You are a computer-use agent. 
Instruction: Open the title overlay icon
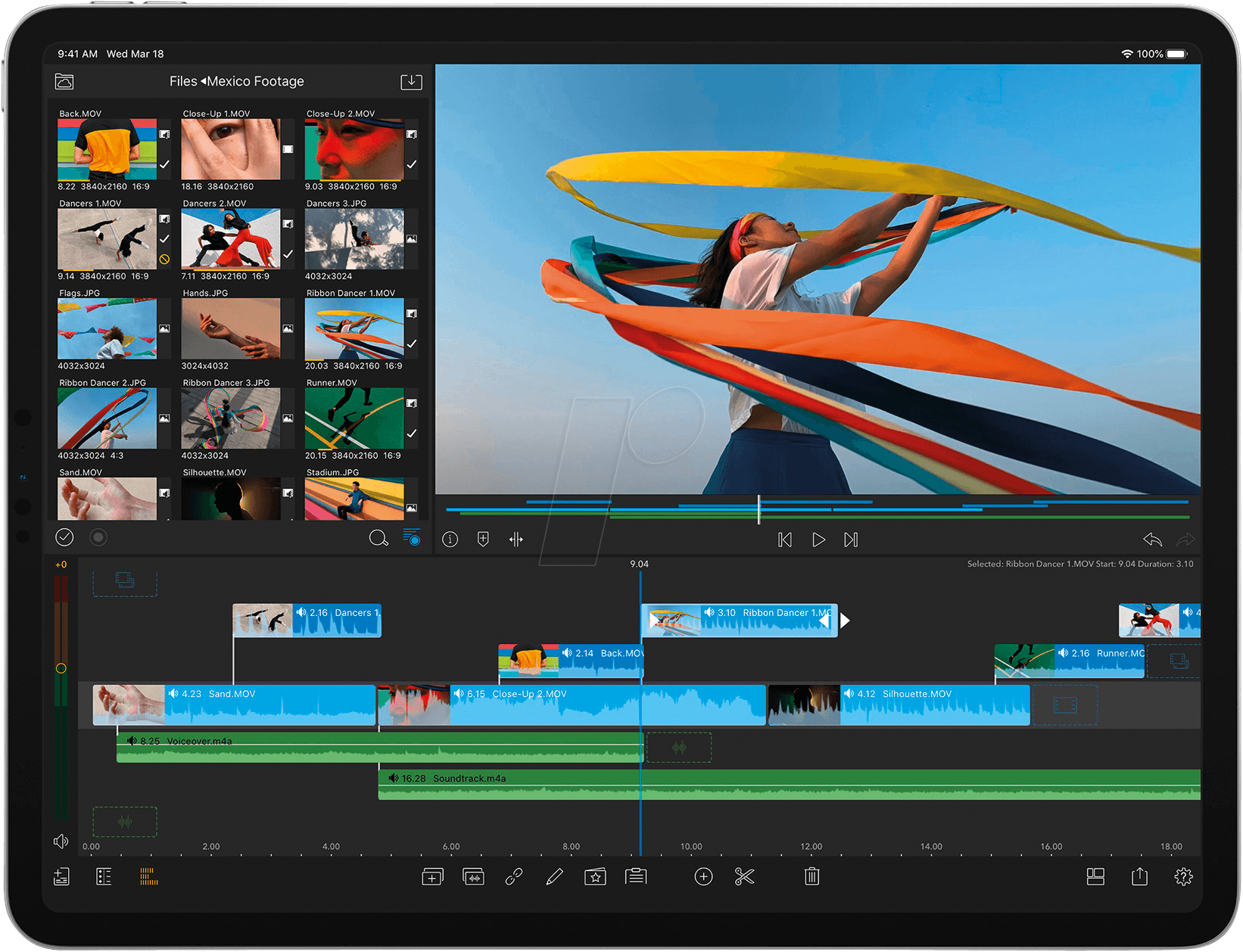tap(636, 876)
